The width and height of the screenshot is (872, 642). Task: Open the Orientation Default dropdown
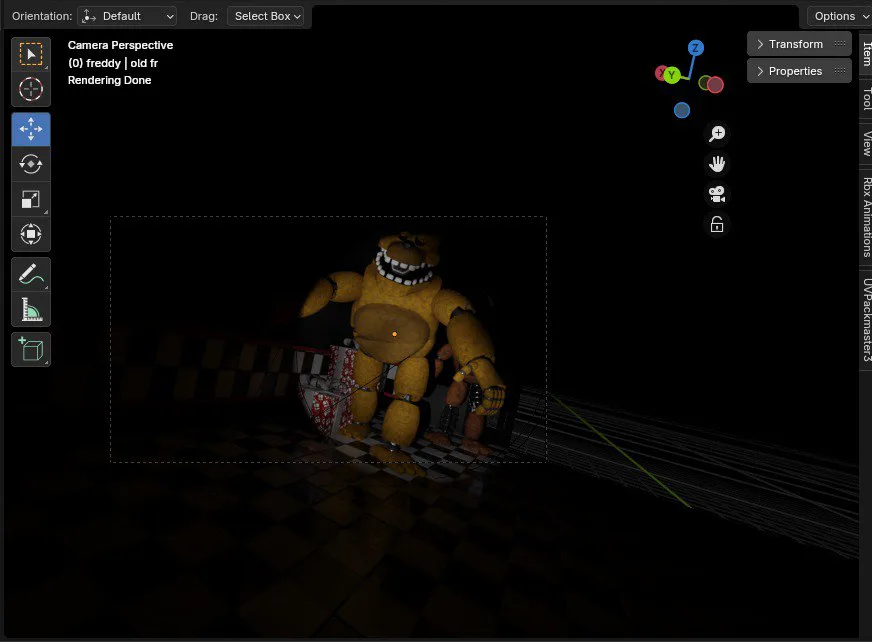pos(127,16)
